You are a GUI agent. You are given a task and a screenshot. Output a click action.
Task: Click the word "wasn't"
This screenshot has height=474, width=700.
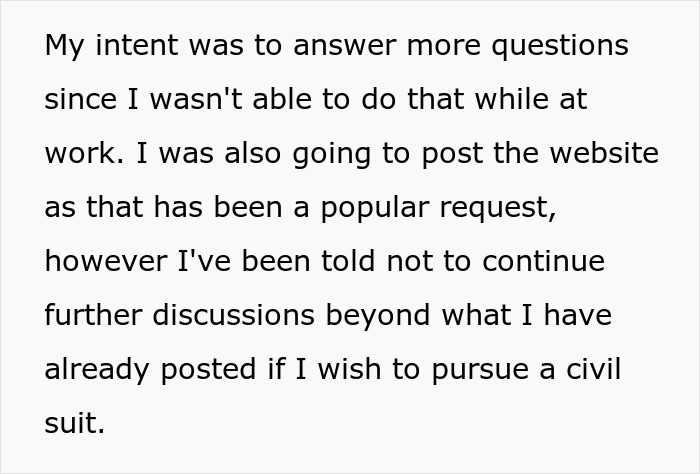[196, 99]
